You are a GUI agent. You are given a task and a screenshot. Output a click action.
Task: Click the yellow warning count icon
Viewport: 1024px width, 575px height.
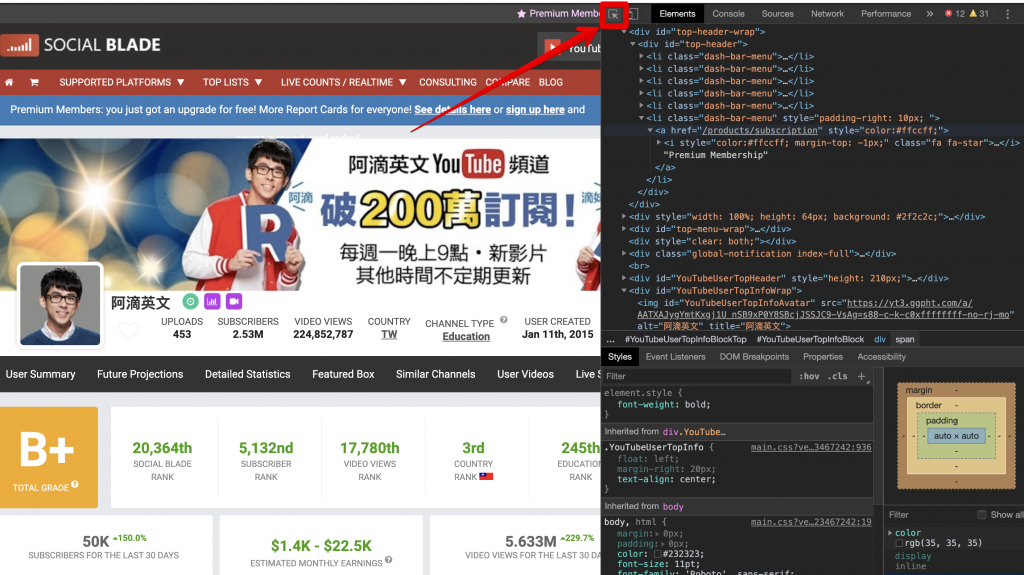[973, 14]
